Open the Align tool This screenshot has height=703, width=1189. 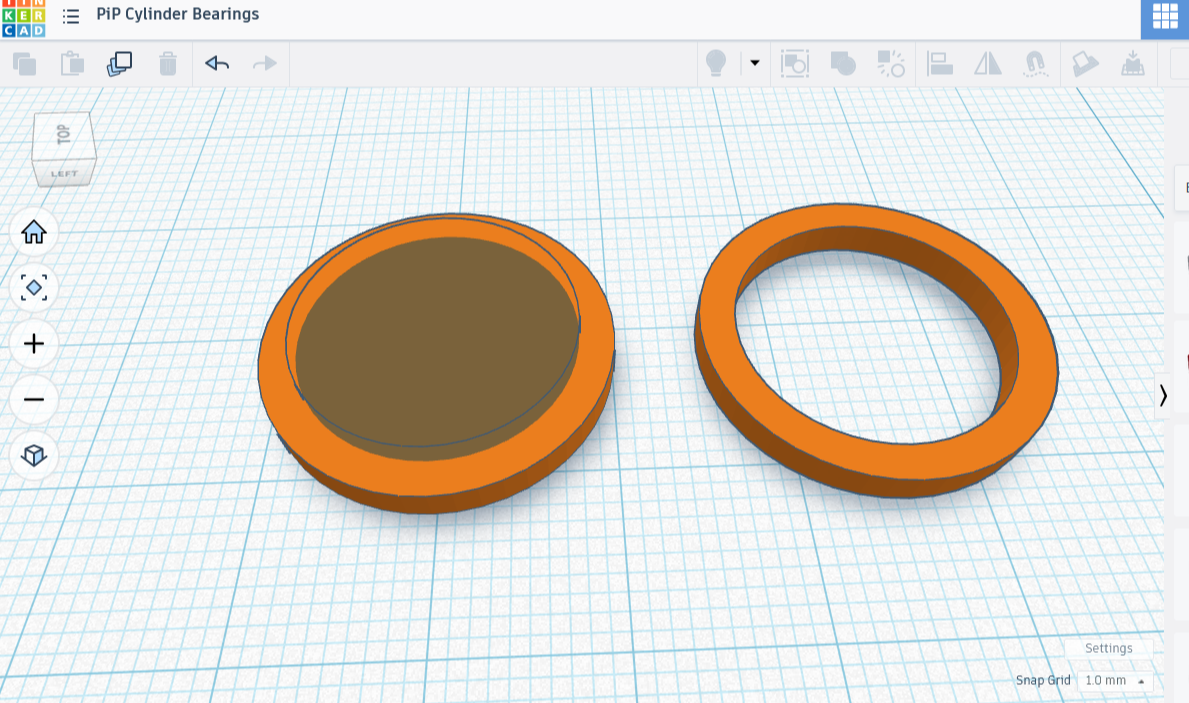[x=940, y=63]
